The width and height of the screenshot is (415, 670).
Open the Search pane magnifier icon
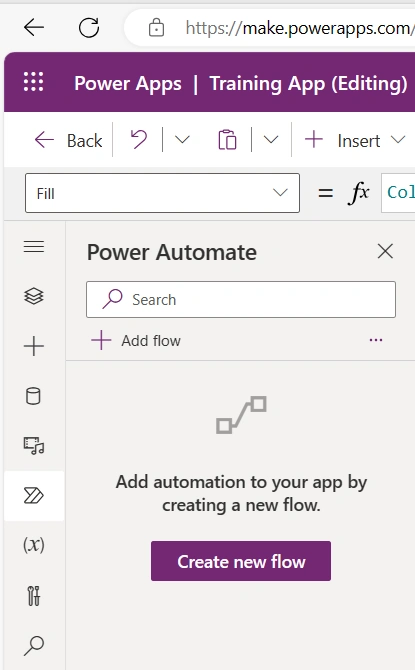[34, 645]
